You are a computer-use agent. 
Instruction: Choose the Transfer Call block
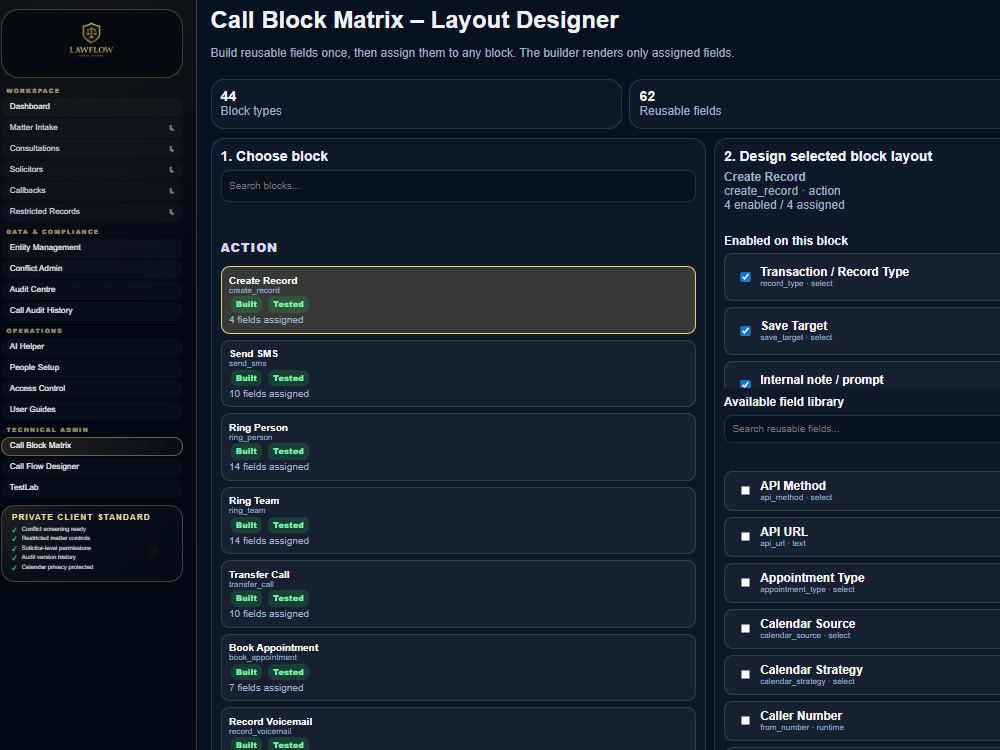(x=458, y=594)
